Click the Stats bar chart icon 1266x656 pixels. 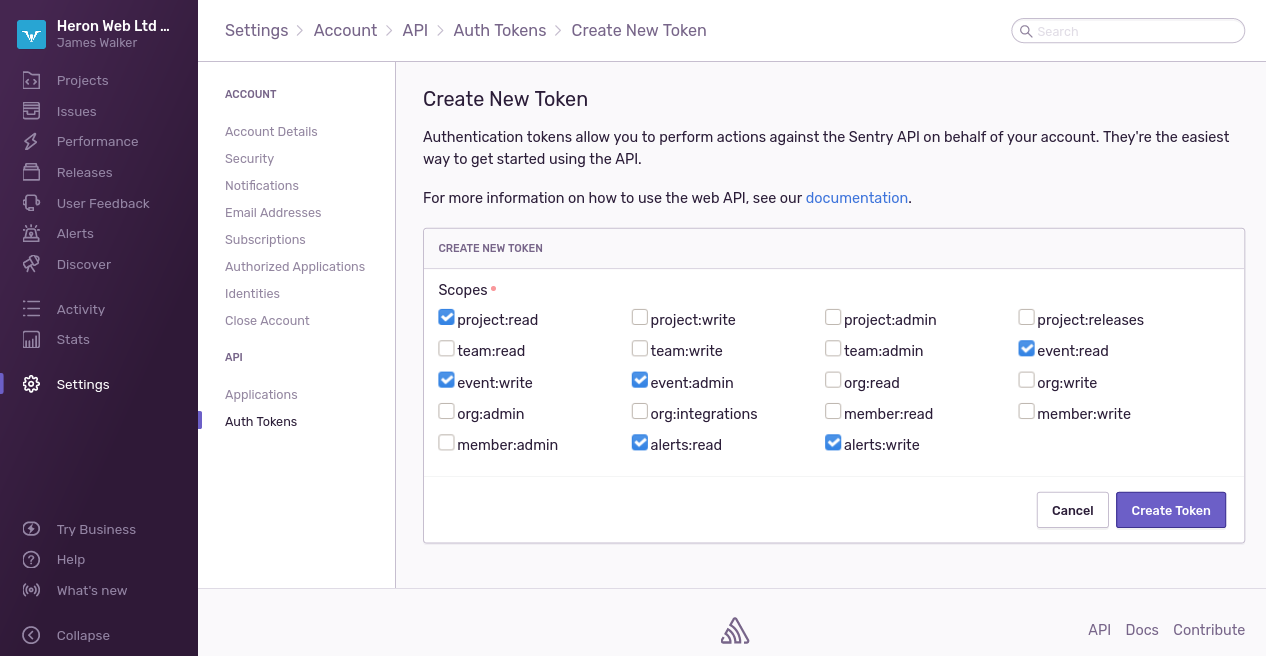tap(32, 340)
